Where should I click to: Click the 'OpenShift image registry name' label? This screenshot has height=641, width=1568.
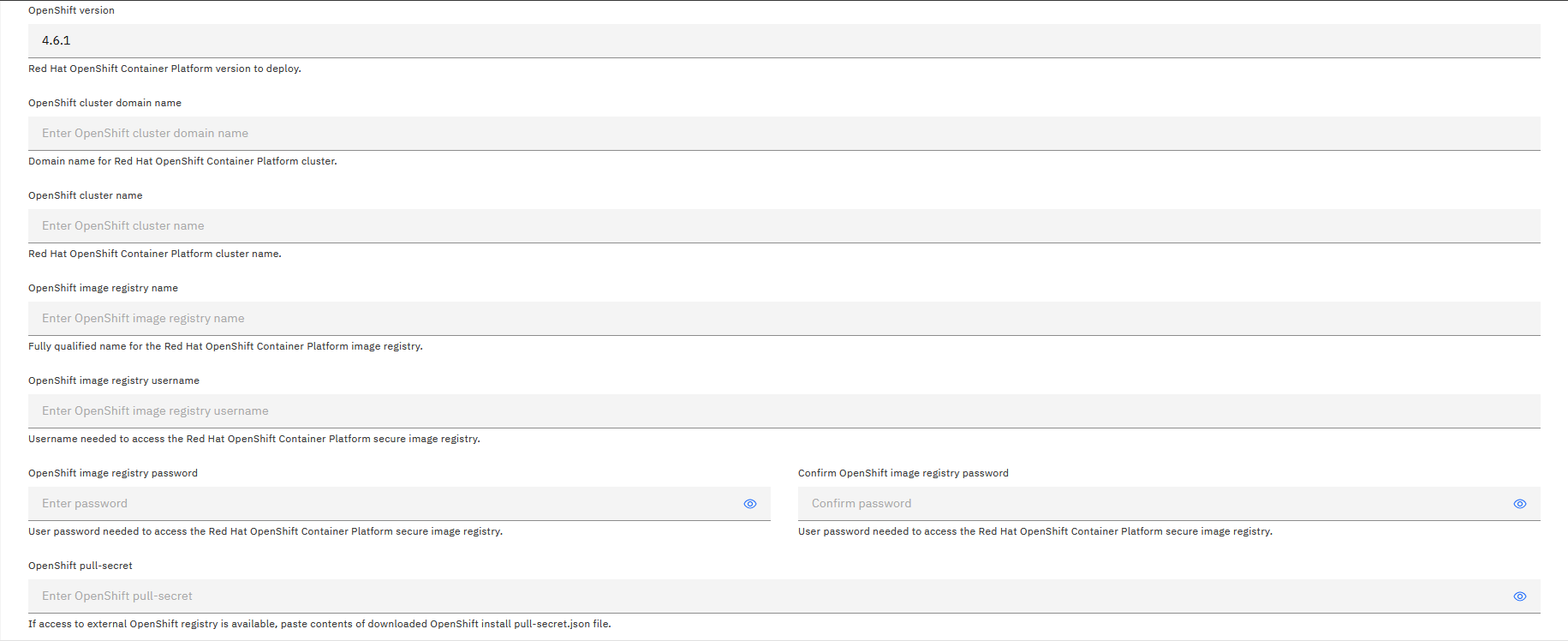coord(103,288)
